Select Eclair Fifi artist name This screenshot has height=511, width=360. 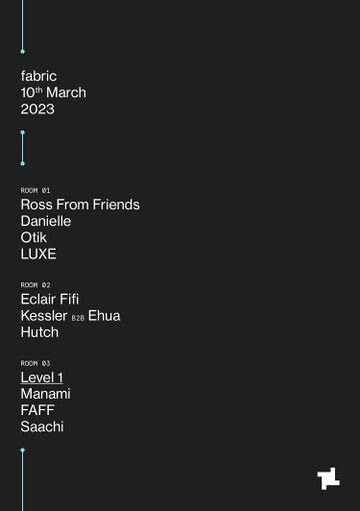pos(50,299)
